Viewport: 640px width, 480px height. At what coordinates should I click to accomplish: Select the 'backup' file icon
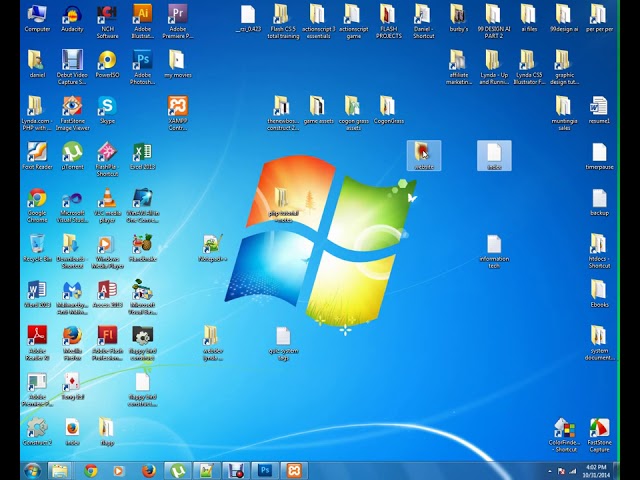point(600,202)
